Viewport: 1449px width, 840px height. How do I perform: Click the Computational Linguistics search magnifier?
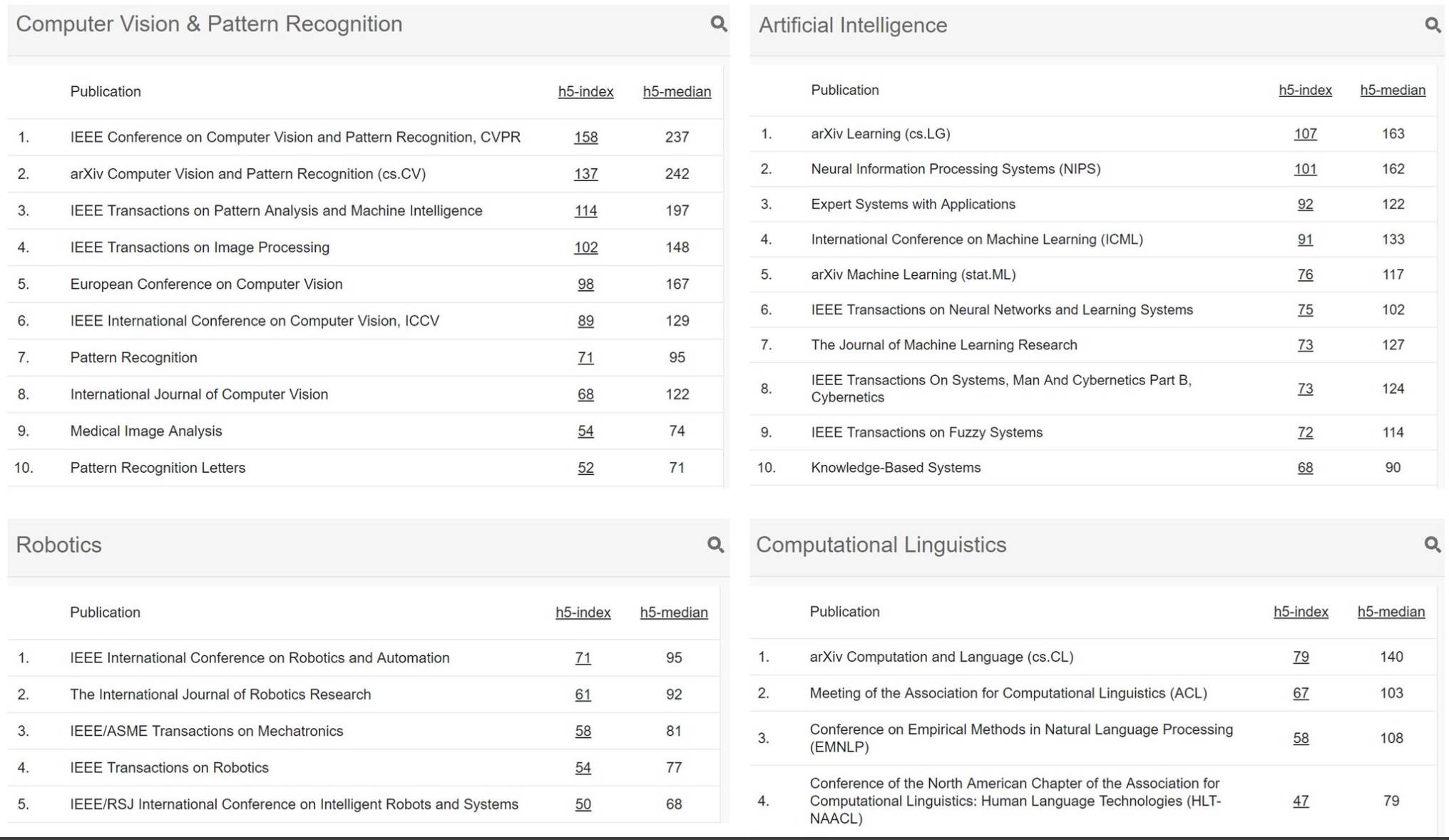[x=1432, y=545]
